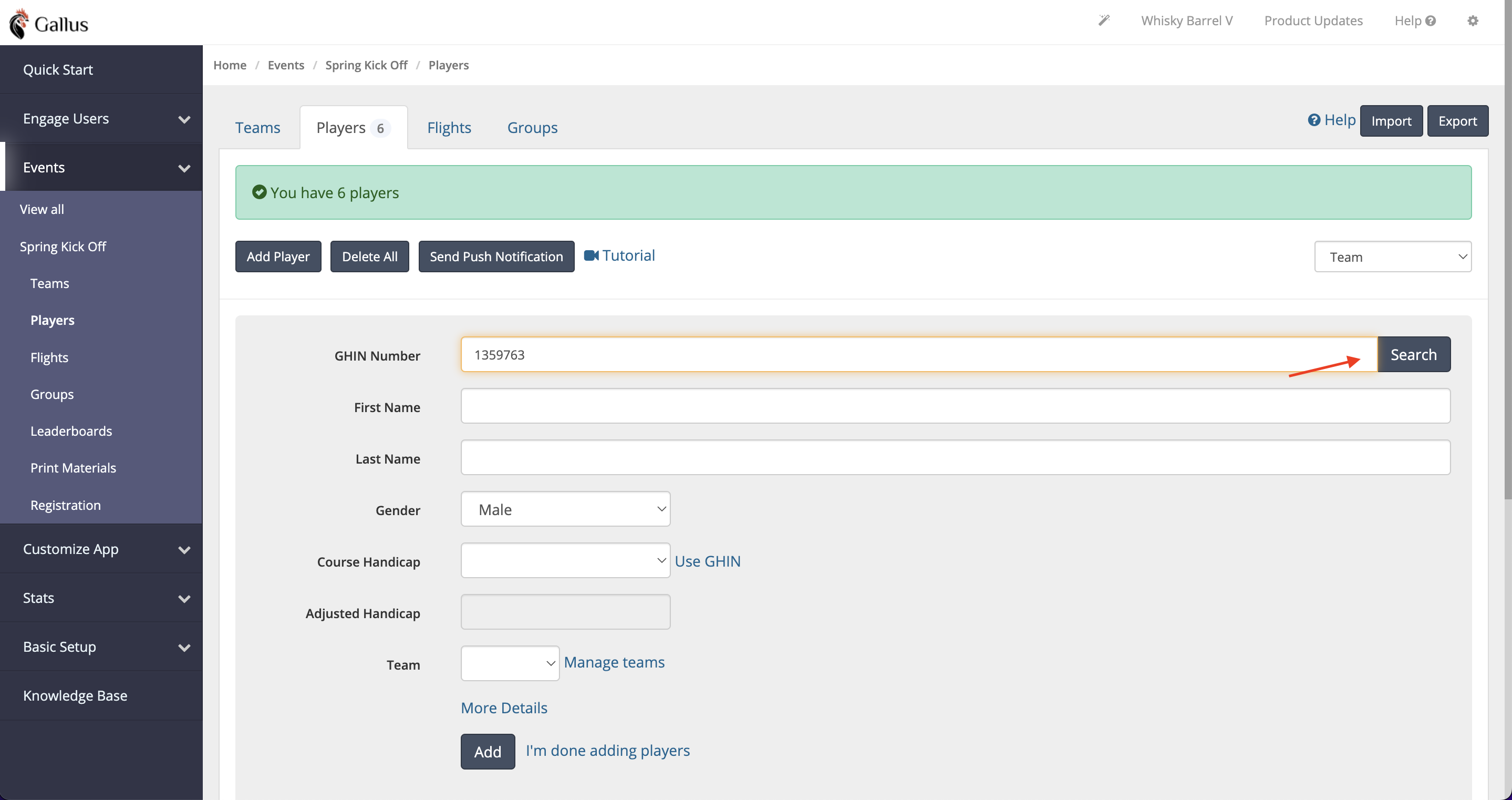Click the Search button for GHIN
Viewport: 1512px width, 800px height.
pos(1414,354)
